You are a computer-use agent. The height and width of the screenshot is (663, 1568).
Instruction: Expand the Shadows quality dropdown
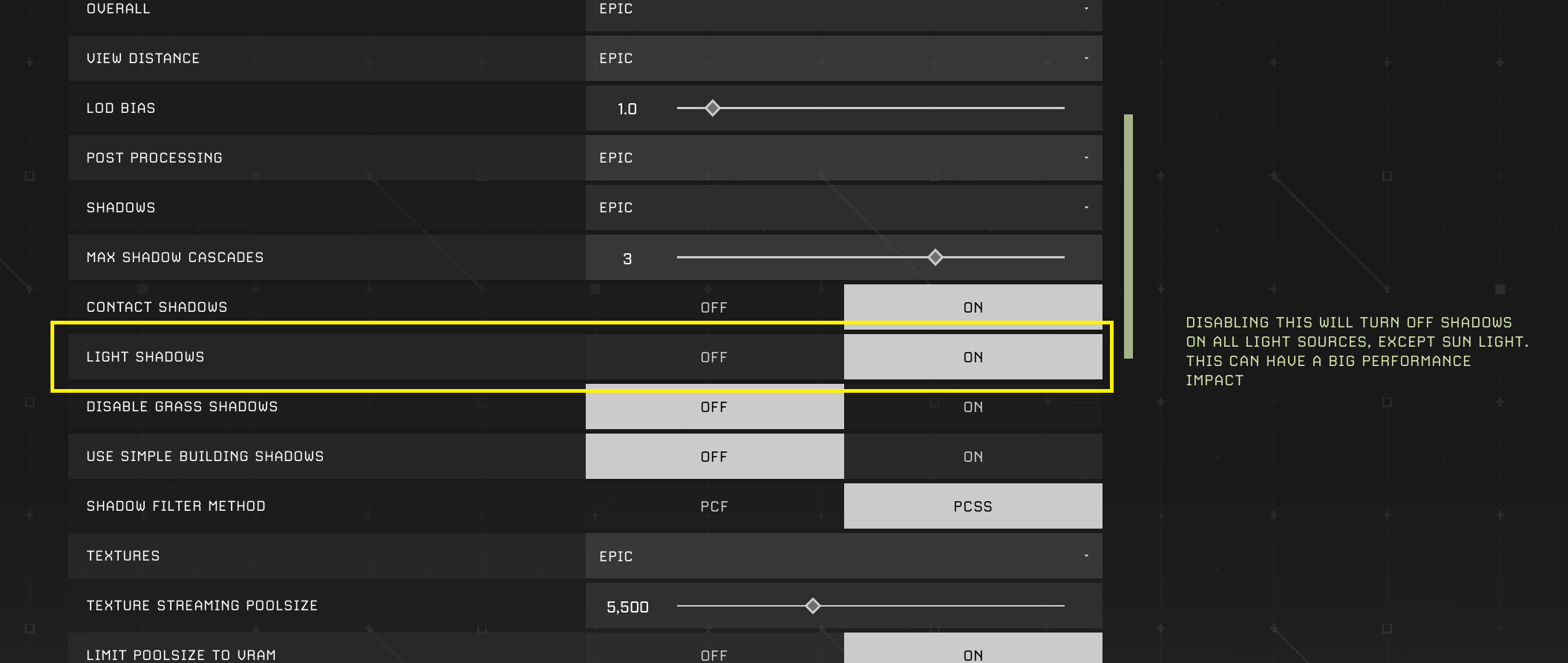[843, 207]
